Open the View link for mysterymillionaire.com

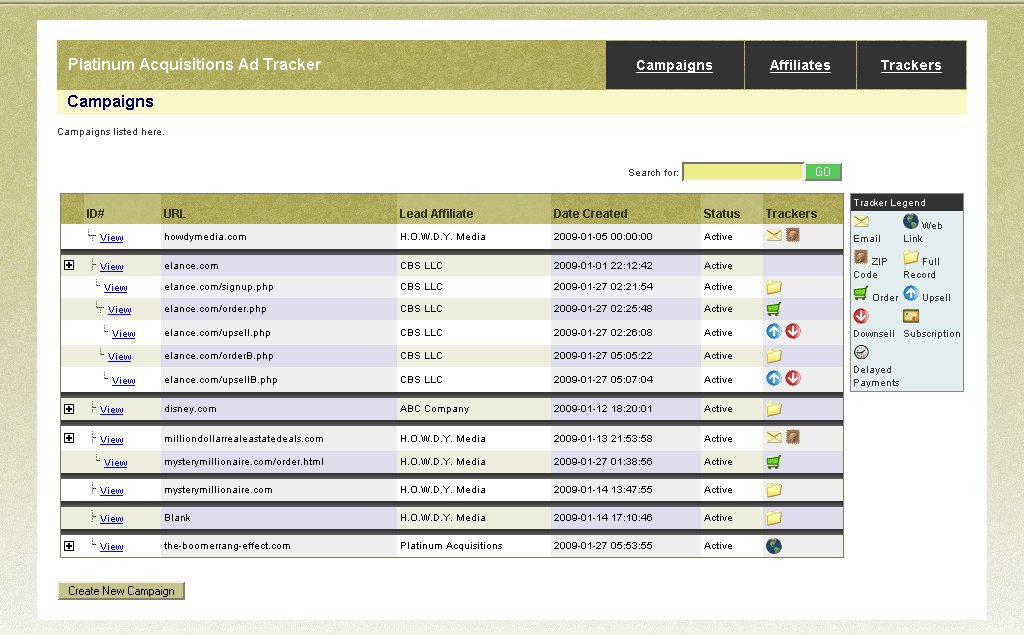click(111, 491)
